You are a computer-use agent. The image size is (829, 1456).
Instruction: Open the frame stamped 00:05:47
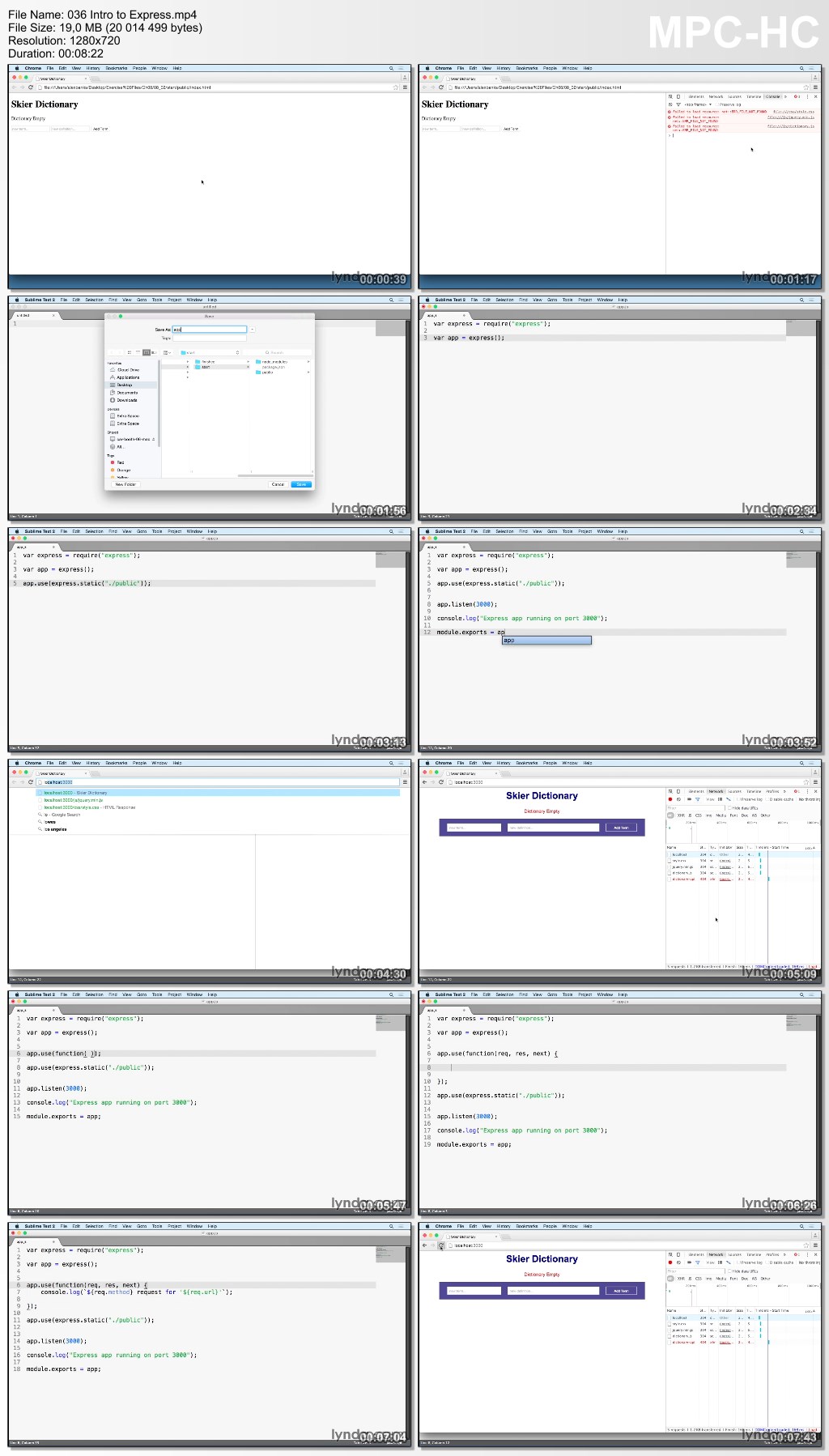click(x=210, y=1103)
